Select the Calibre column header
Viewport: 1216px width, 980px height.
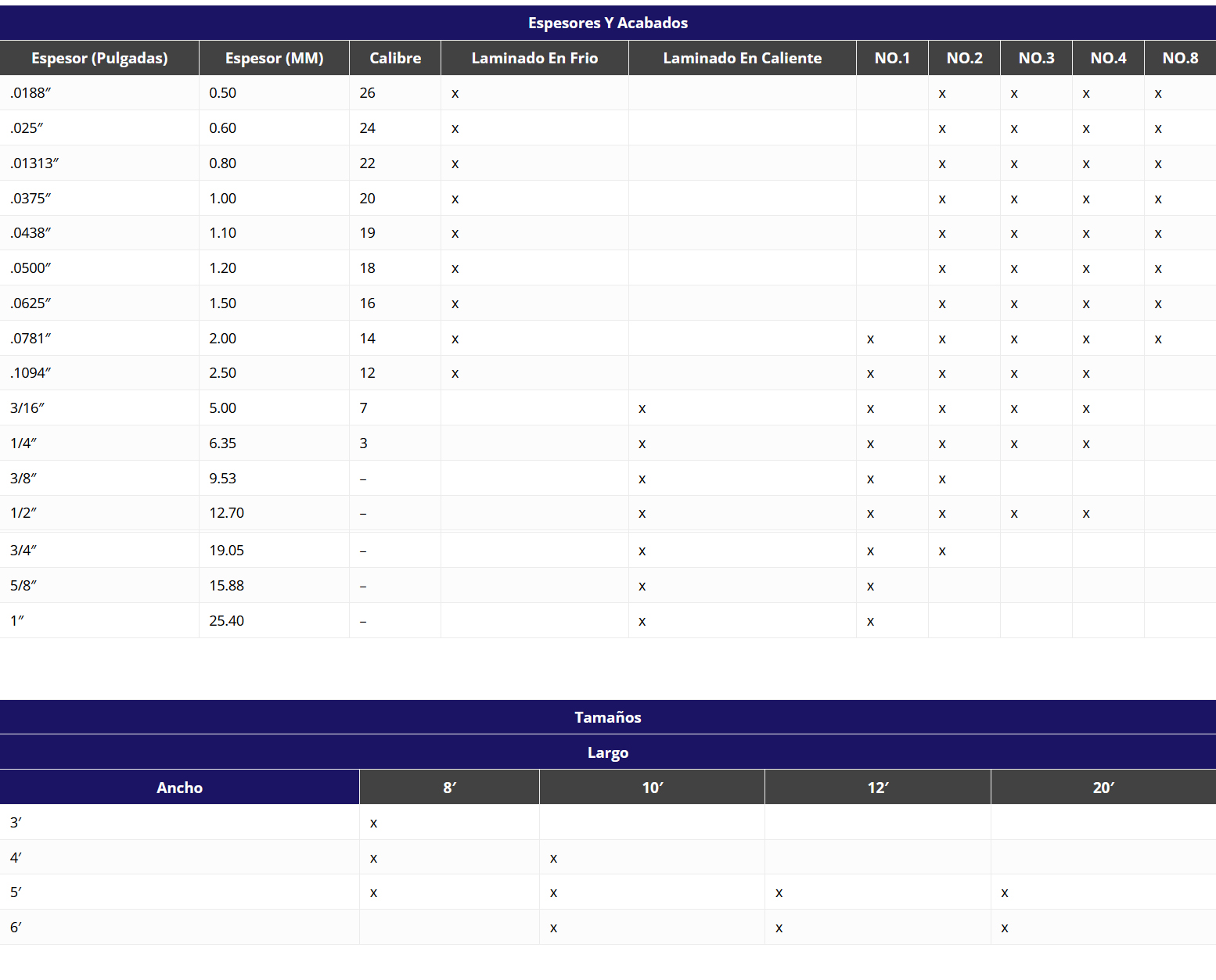point(395,59)
